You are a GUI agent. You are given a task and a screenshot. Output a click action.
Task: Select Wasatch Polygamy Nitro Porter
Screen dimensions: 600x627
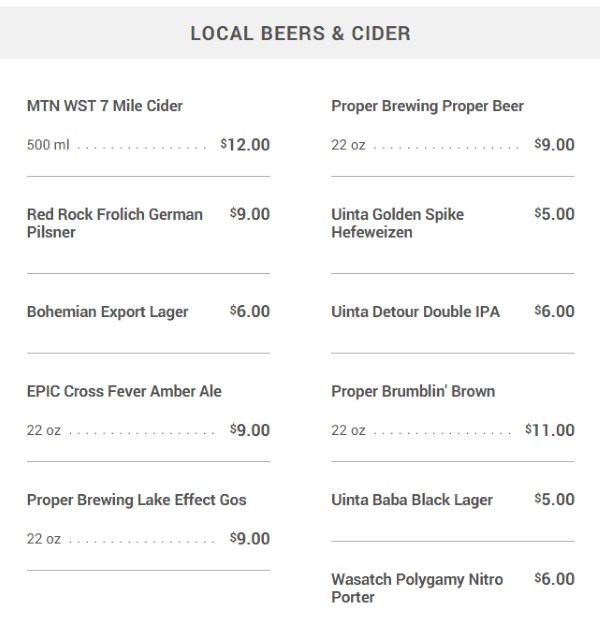[417, 588]
